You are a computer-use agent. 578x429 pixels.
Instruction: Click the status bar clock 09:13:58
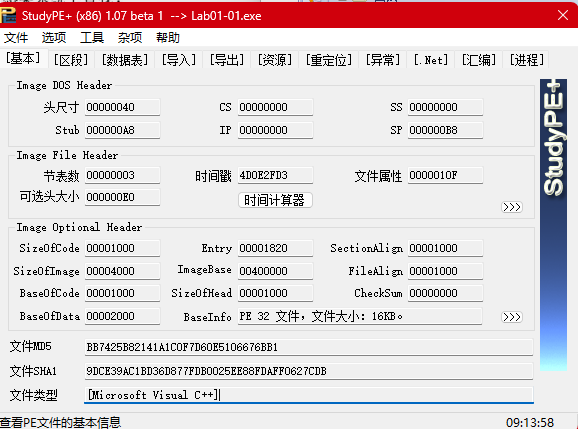[x=530, y=422]
